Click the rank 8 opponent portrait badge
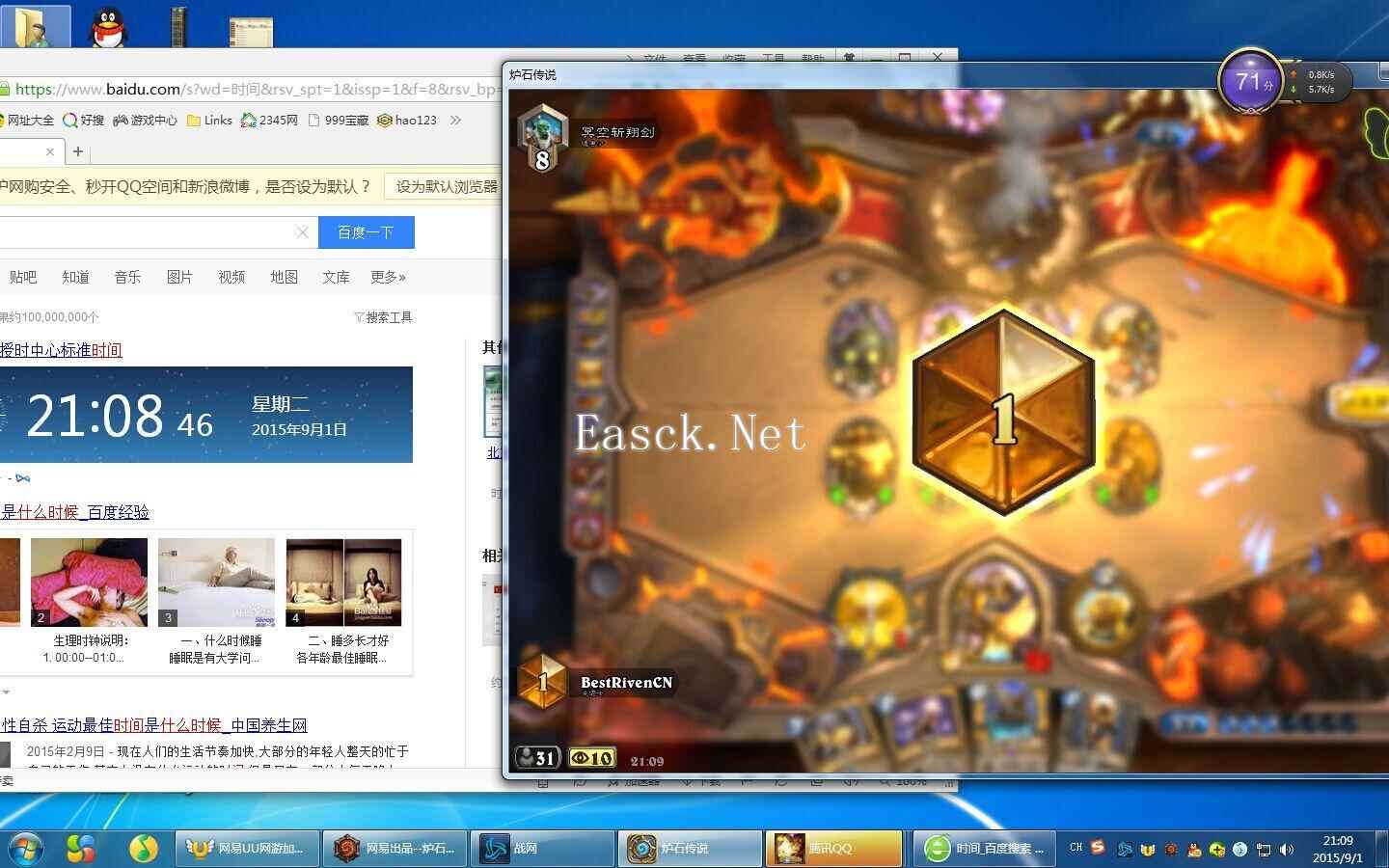The height and width of the screenshot is (868, 1389). (542, 138)
